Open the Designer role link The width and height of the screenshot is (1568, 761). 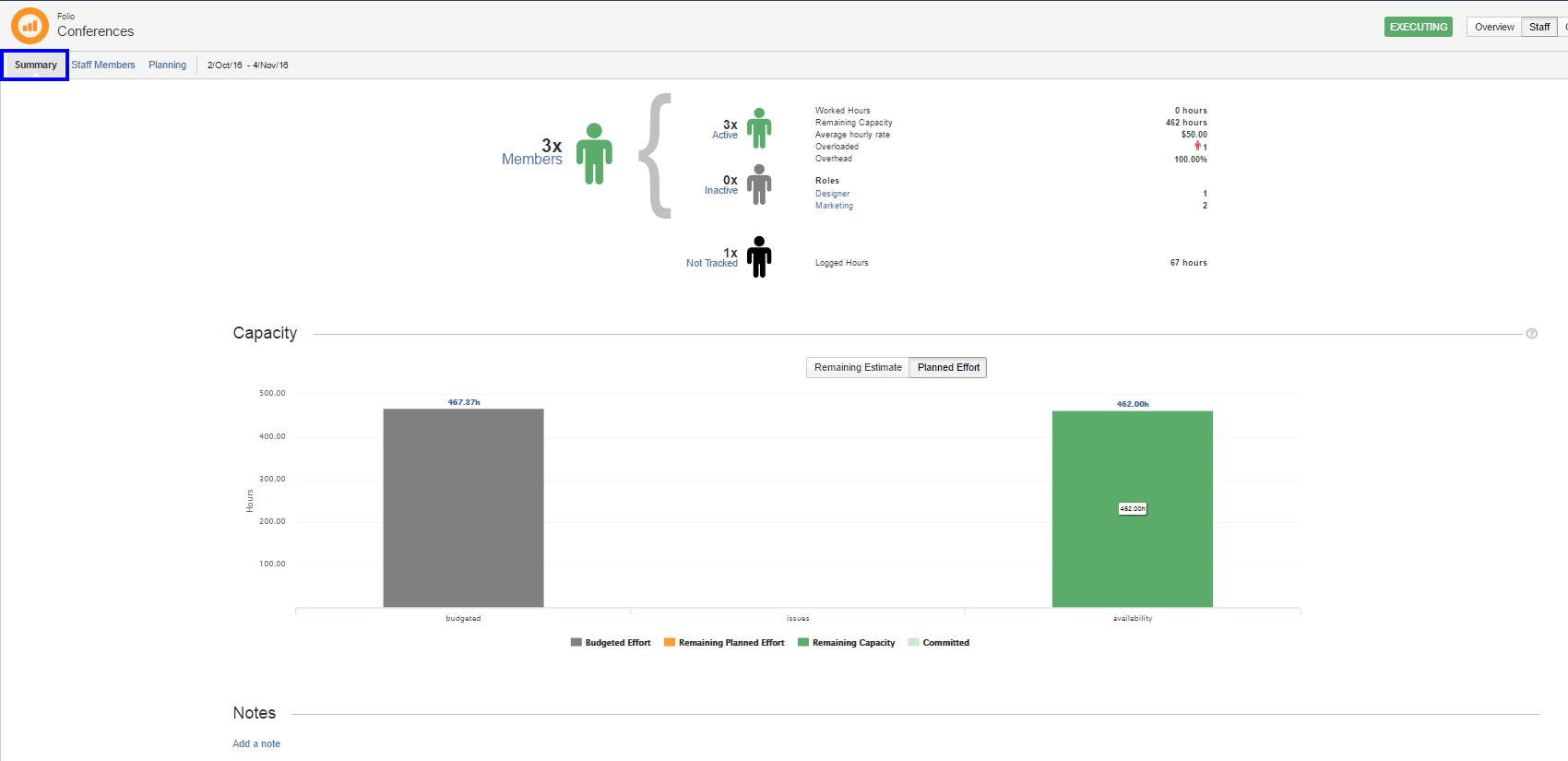[x=832, y=194]
